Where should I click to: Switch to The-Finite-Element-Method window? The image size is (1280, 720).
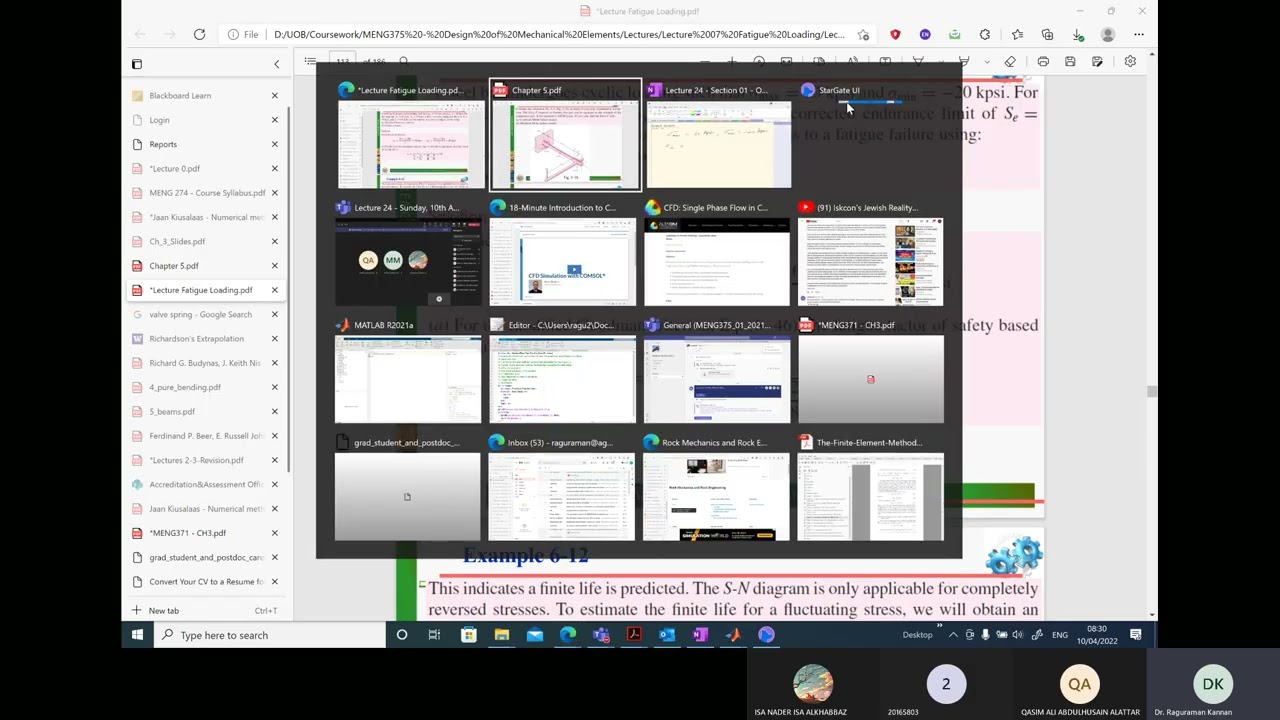pyautogui.click(x=871, y=488)
